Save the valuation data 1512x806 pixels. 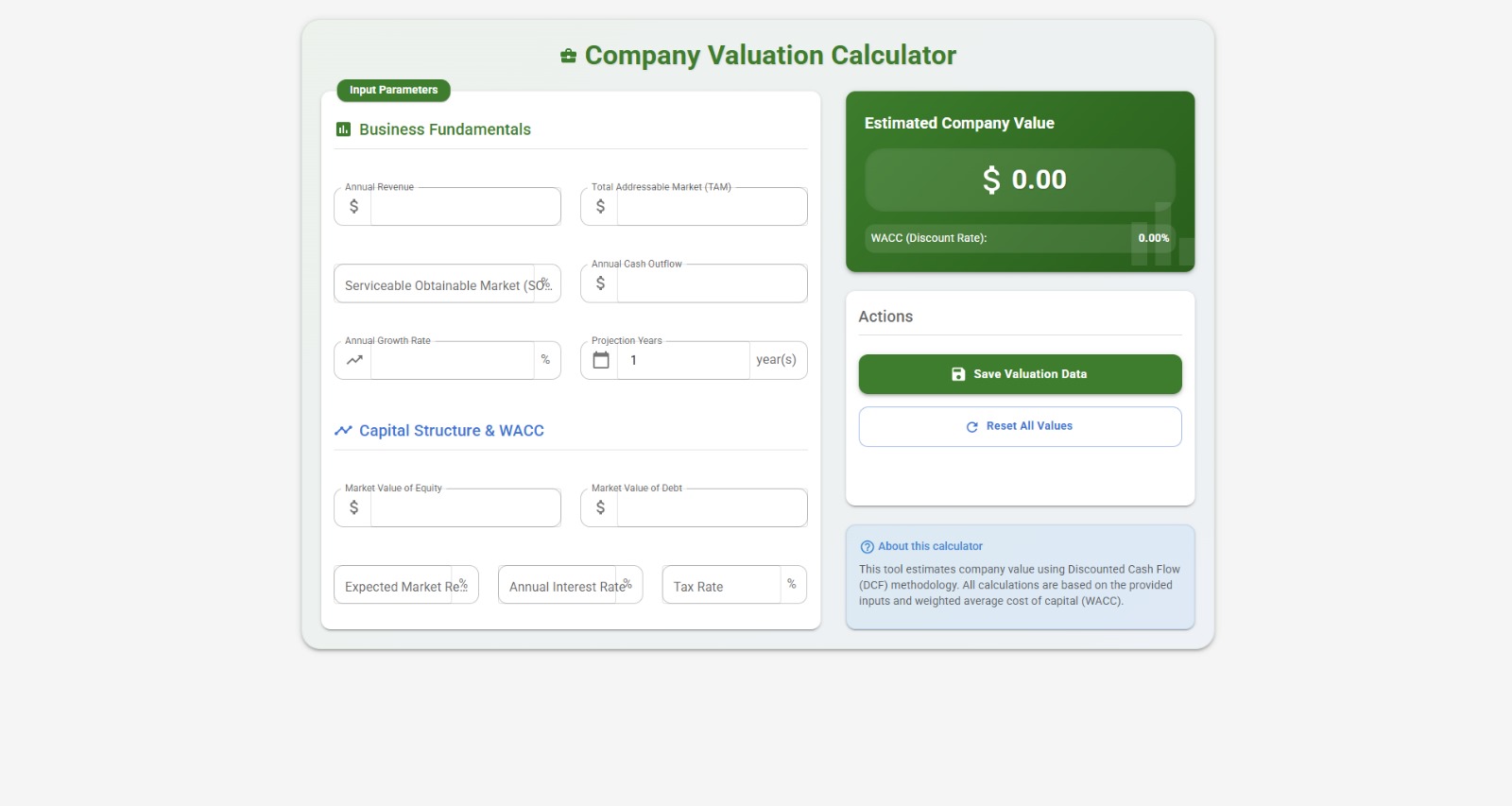coord(1020,374)
